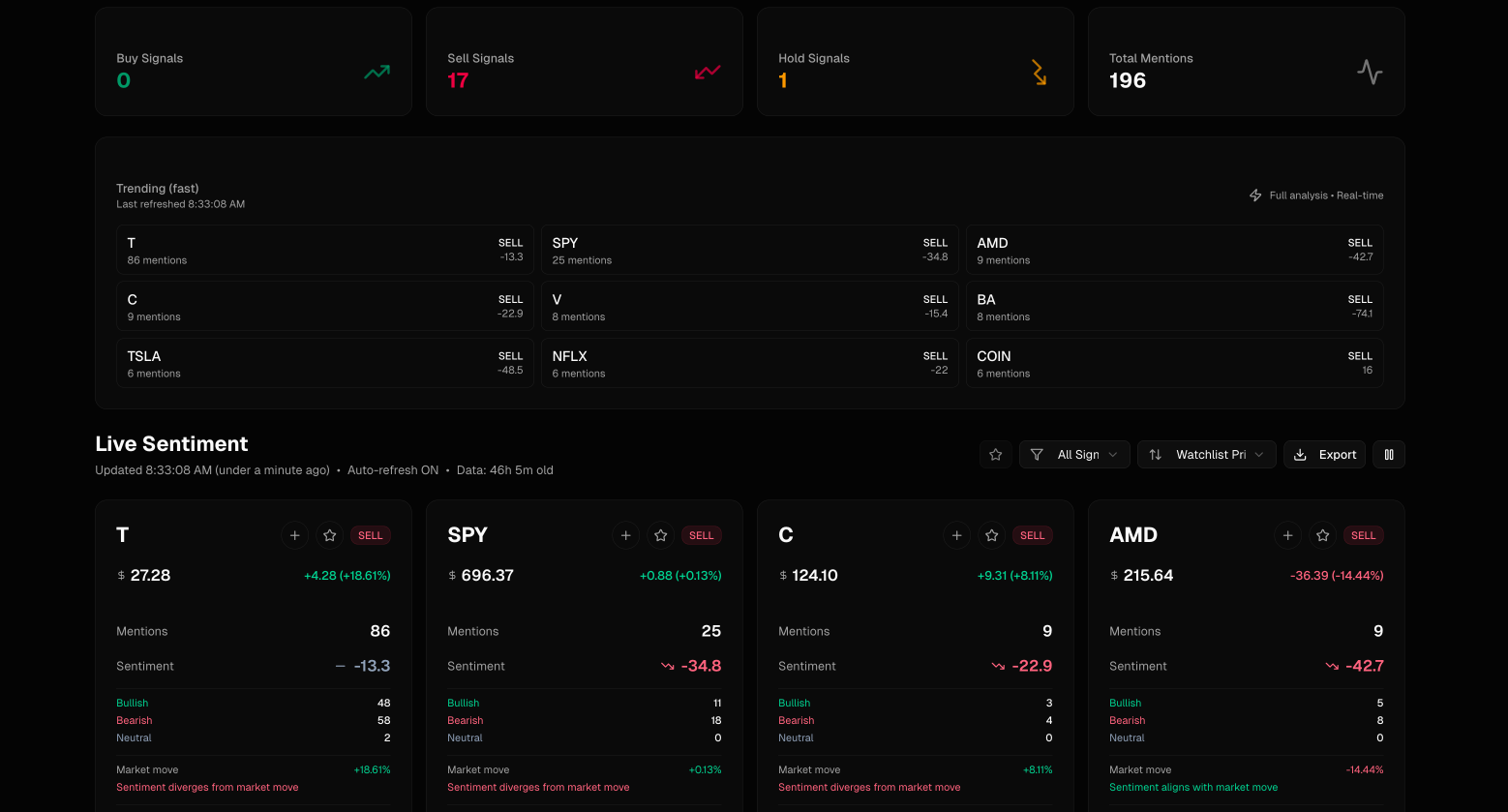Click the Buy Signals count 0
1508x812 pixels.
124,81
